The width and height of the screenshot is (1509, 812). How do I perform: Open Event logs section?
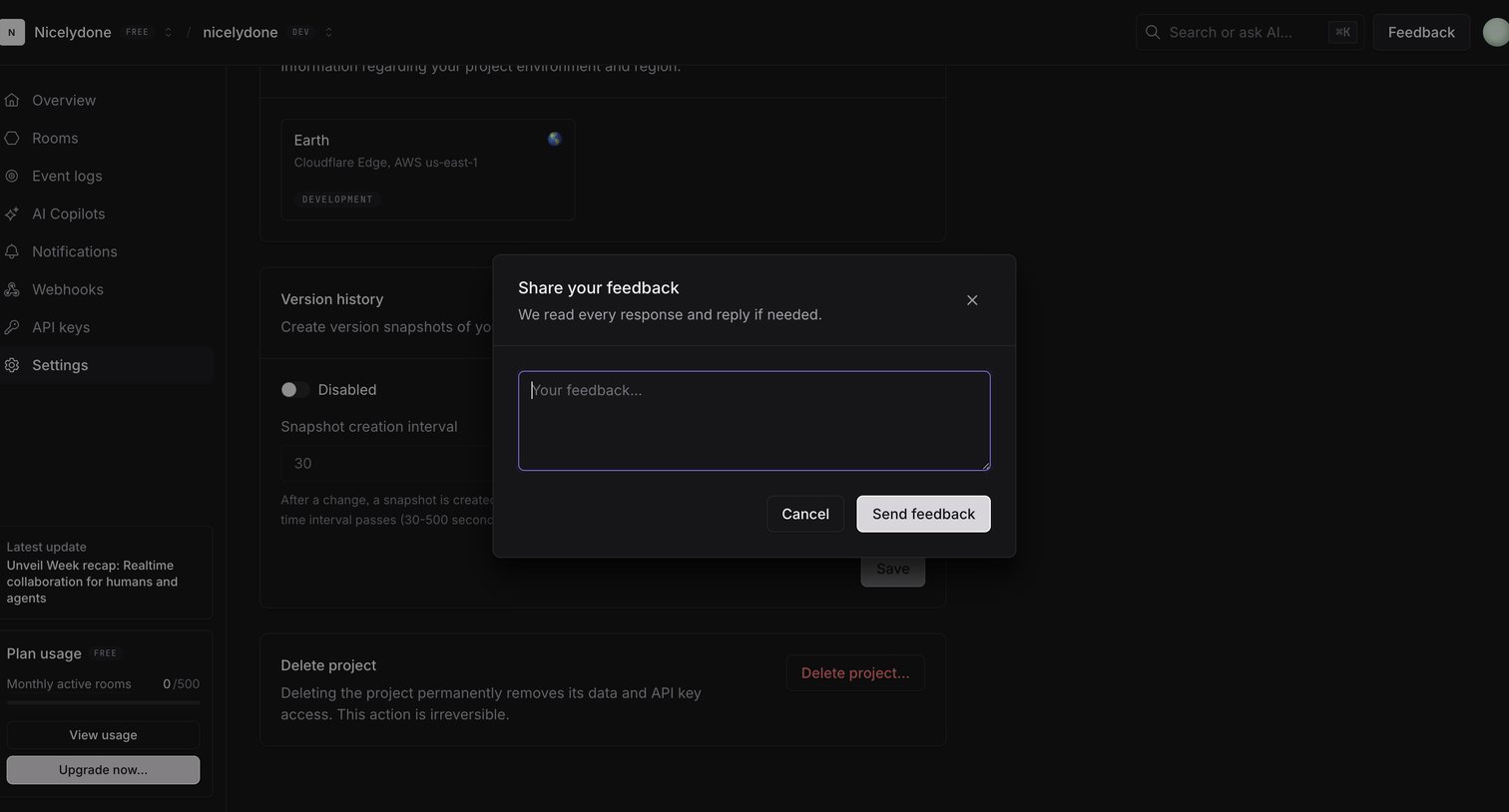(x=106, y=176)
